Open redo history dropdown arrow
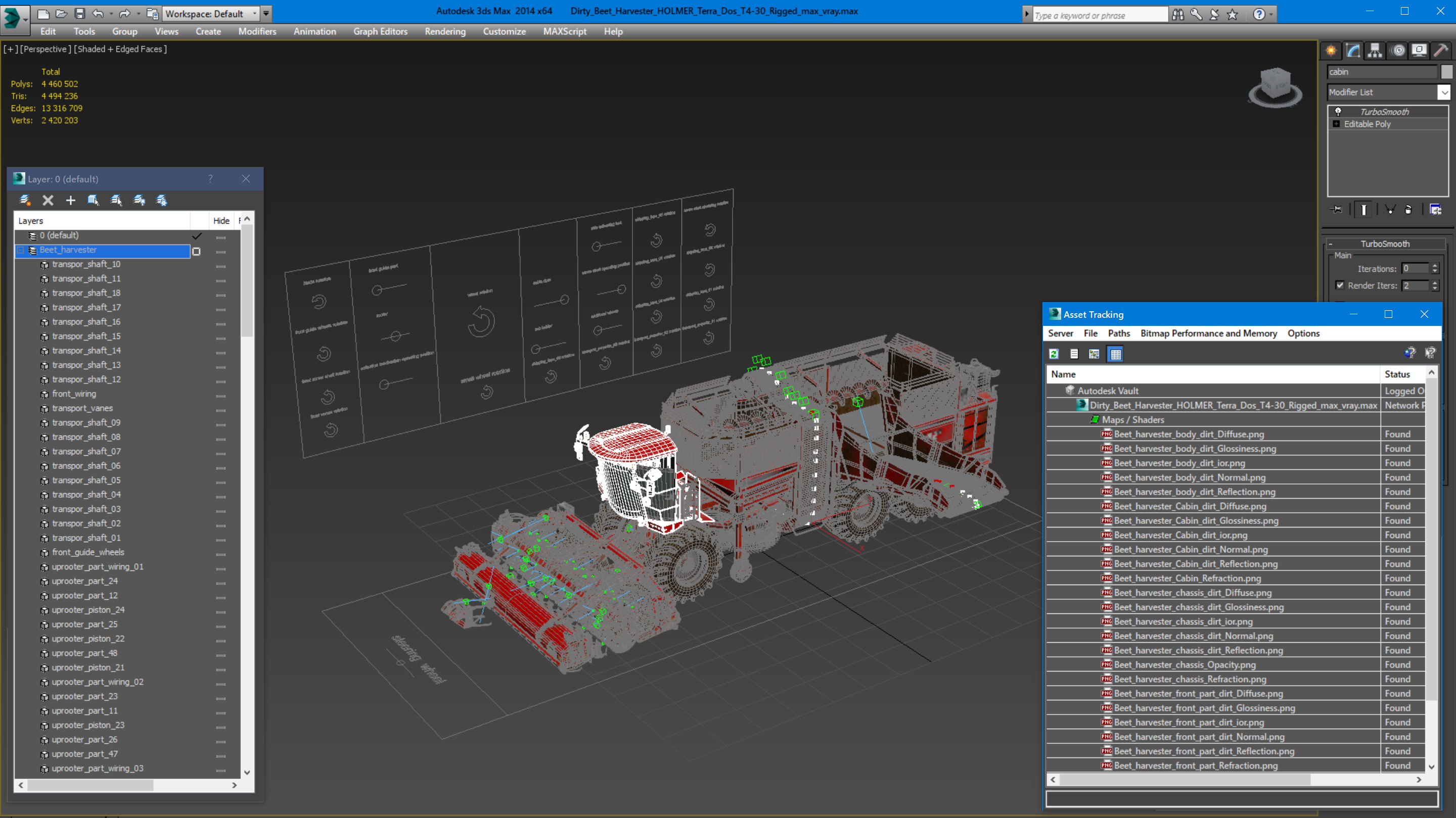The width and height of the screenshot is (1456, 818). pos(138,14)
